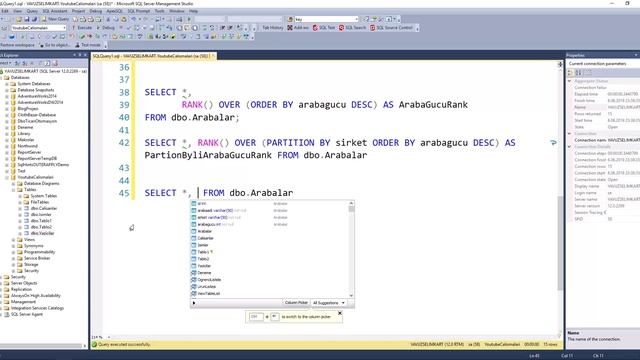The image size is (640, 360).
Task: Execute the current query
Action: pyautogui.click(x=82, y=28)
